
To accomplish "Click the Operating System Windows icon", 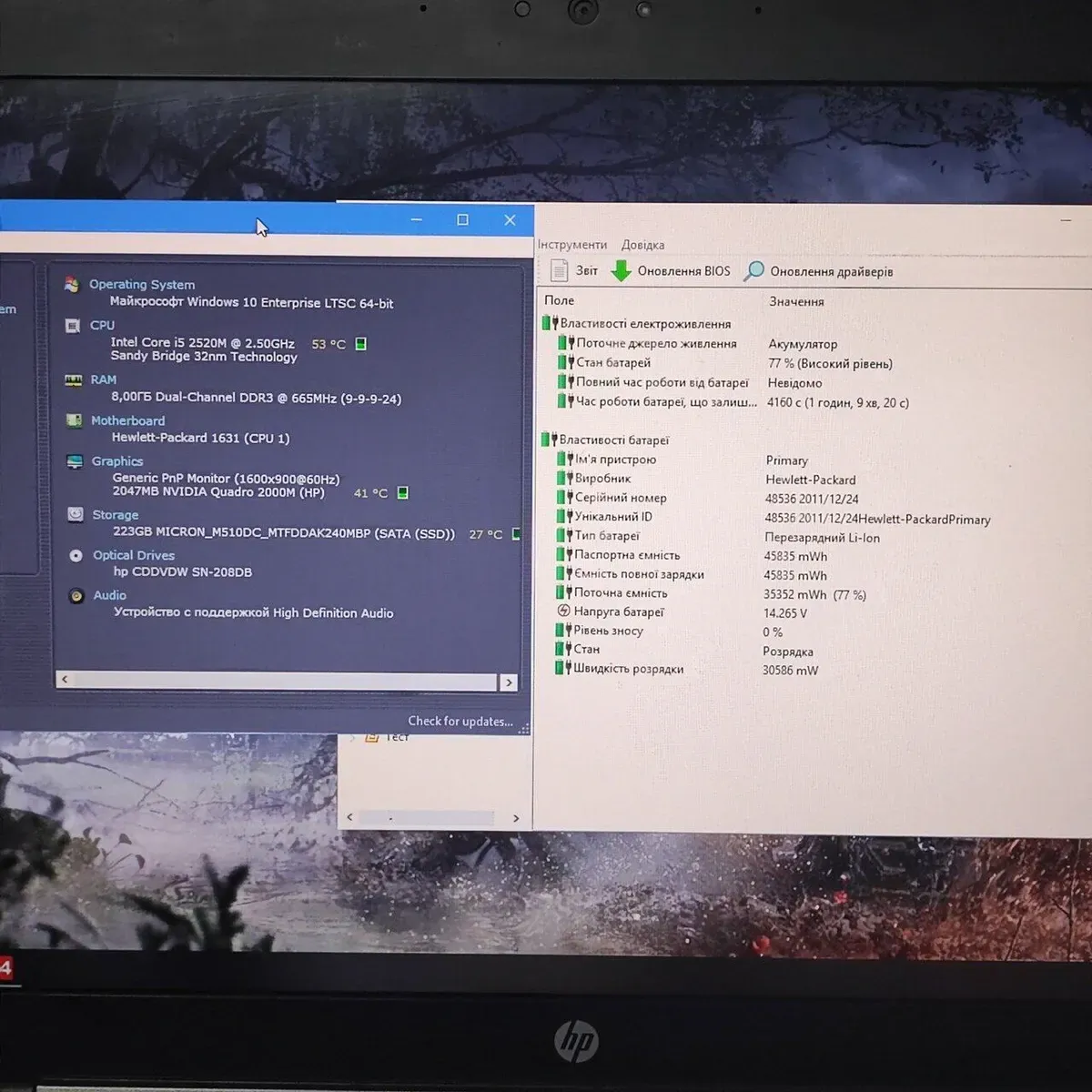I will pyautogui.click(x=72, y=285).
